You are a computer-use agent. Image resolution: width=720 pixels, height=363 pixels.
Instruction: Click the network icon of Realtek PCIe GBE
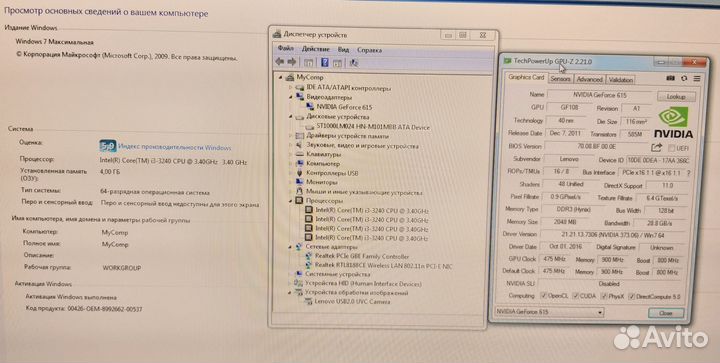click(309, 257)
